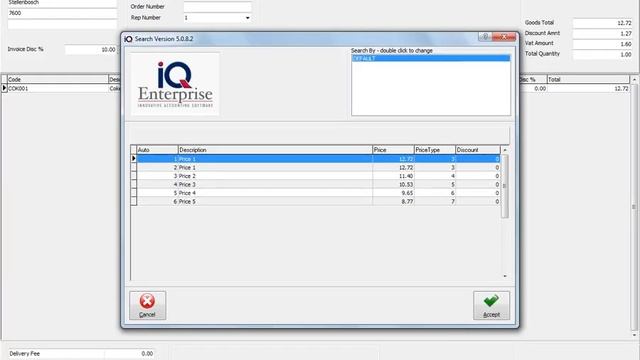Select the row 5 Price 4 entry
This screenshot has height=360, width=640.
point(318,193)
